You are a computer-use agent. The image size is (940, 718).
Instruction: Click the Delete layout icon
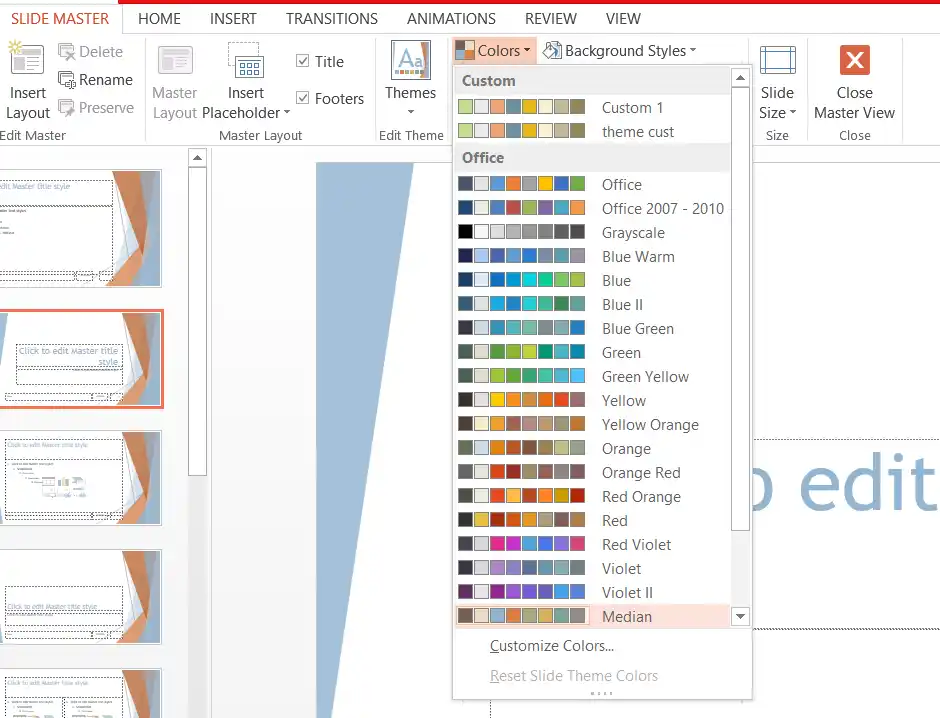[x=66, y=52]
